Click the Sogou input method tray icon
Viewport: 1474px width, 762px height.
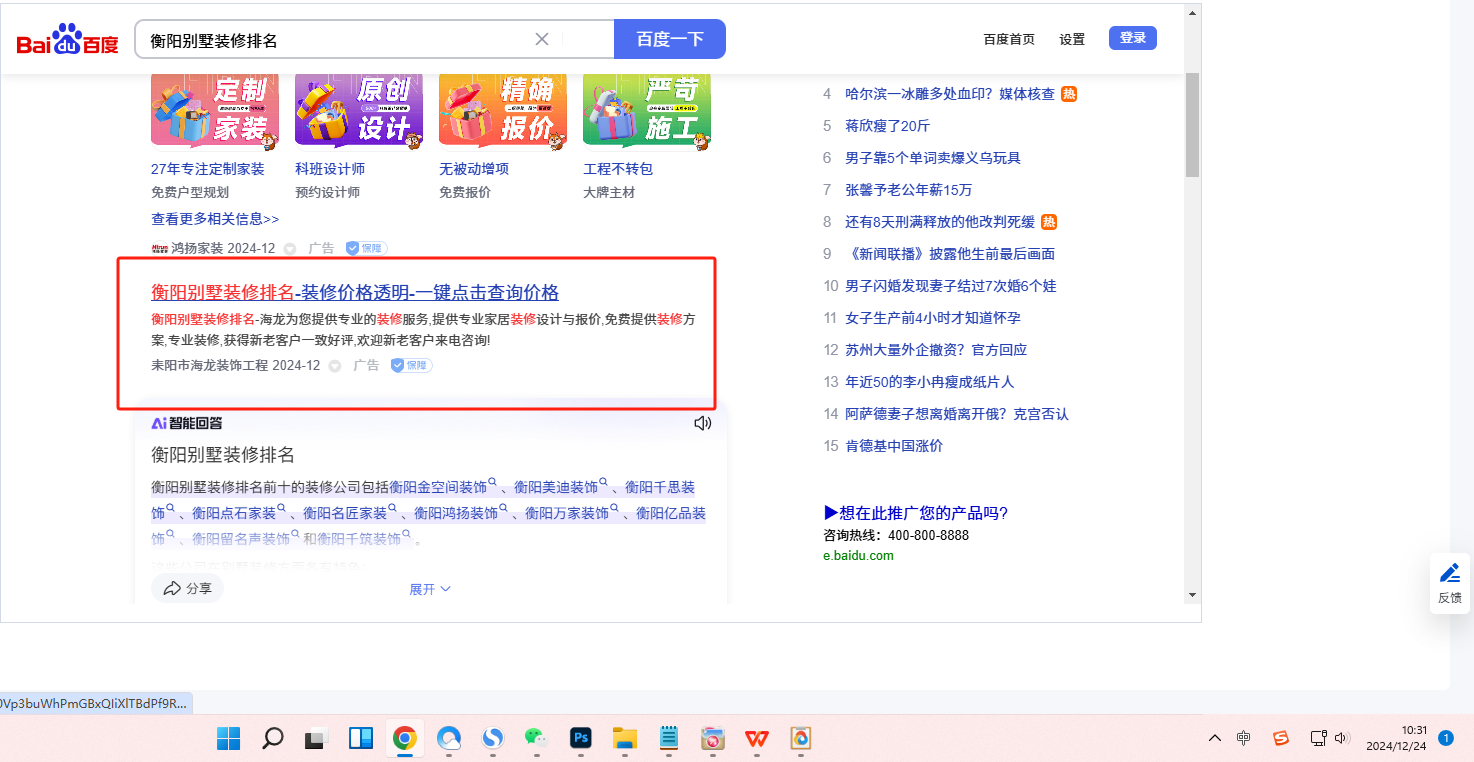[1280, 738]
